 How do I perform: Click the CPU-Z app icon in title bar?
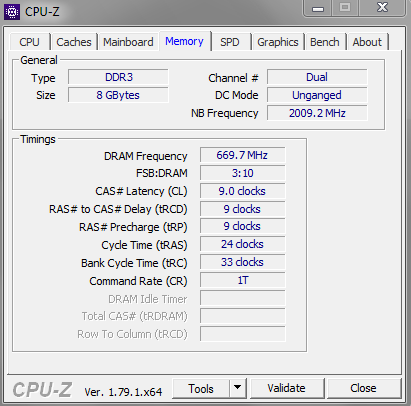(x=12, y=12)
